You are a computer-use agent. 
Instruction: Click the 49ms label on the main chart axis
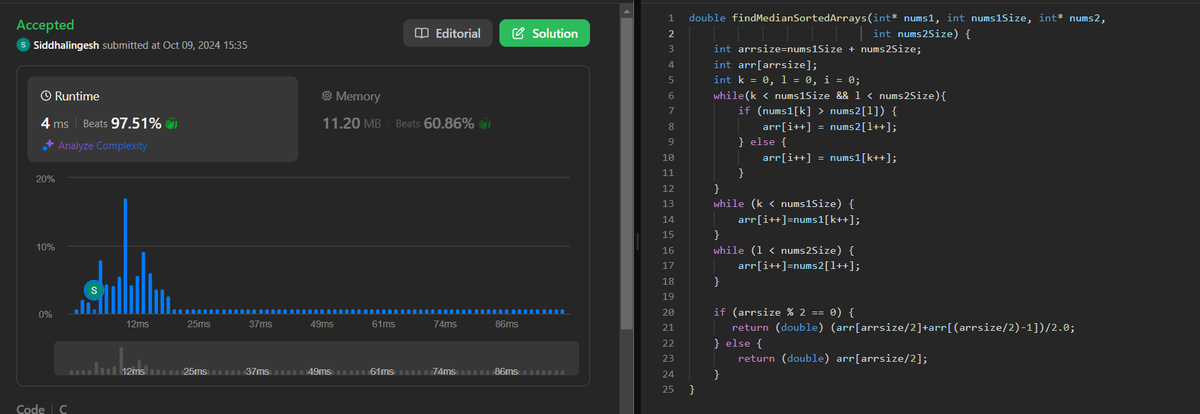[322, 326]
